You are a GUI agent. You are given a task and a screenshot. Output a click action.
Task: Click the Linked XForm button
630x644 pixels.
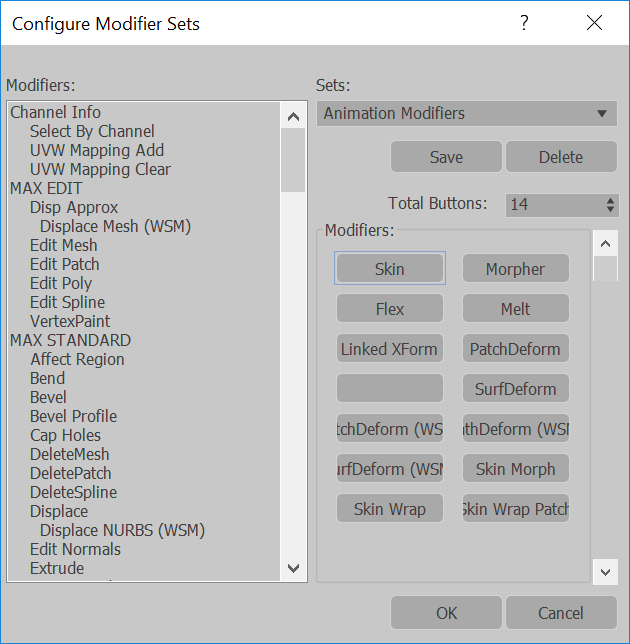coord(390,349)
